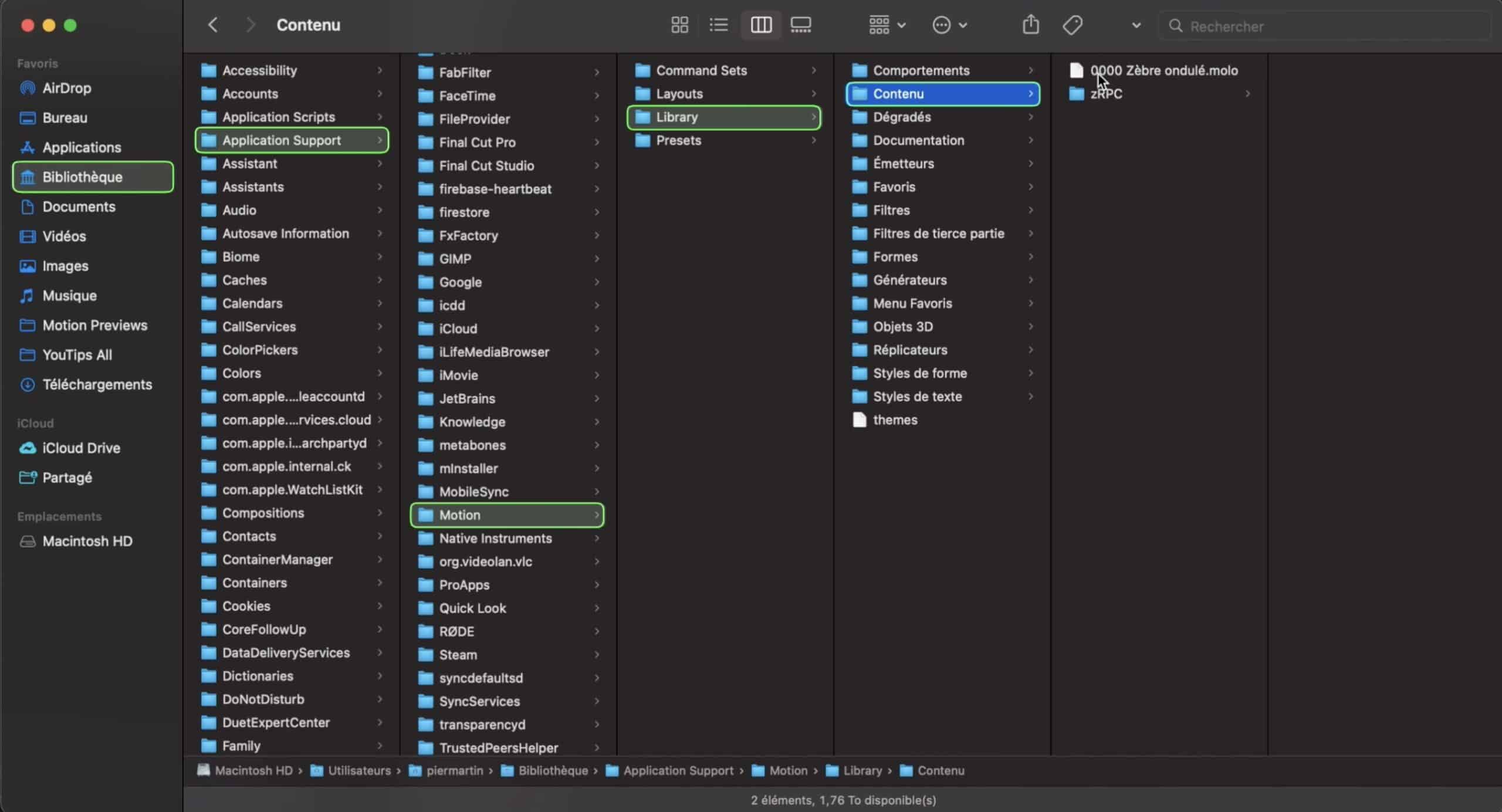
Task: Select the Caches folder
Action: 292,280
